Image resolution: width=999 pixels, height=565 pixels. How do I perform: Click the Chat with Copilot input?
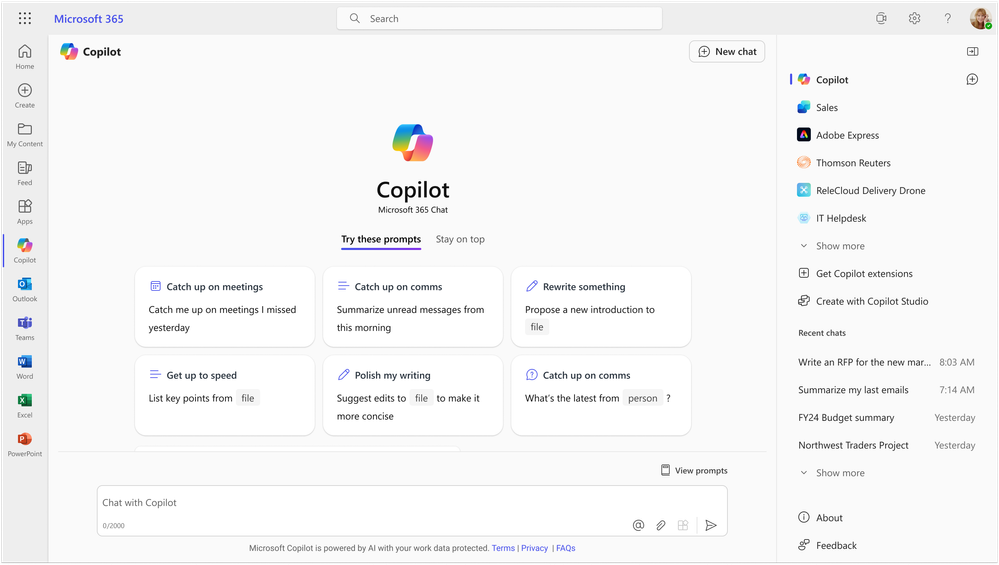coord(412,511)
